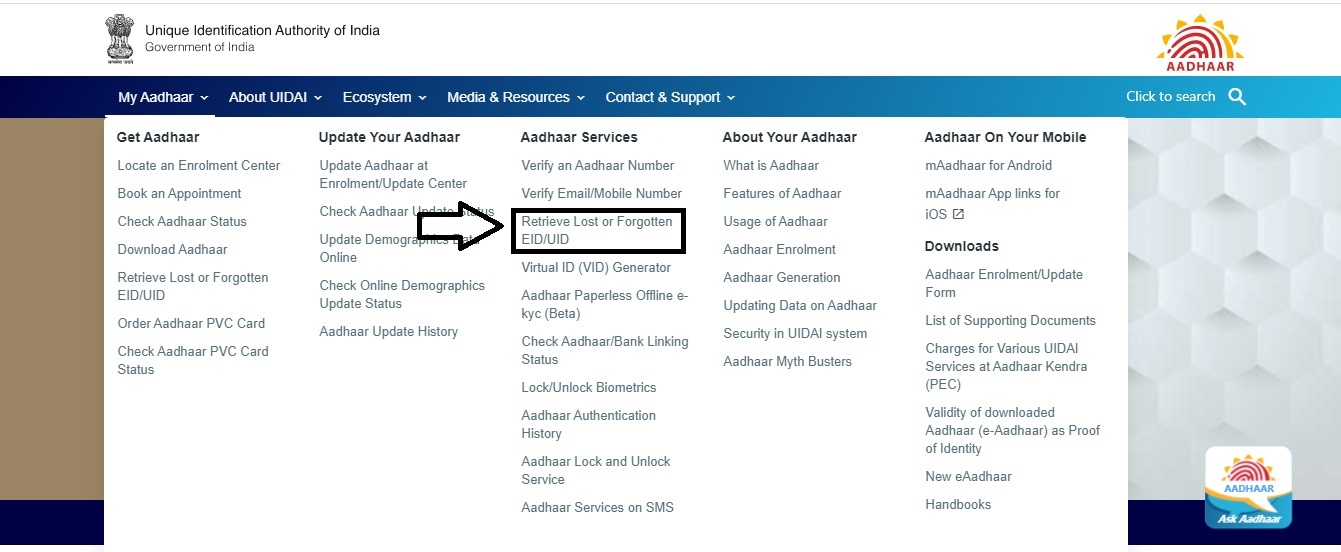Click the Click to search field

pyautogui.click(x=1171, y=97)
